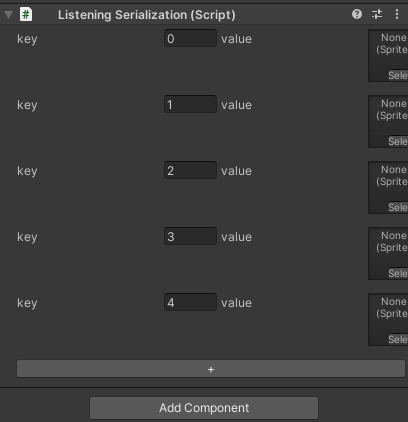
Task: Click the Add Component button
Action: tap(204, 408)
